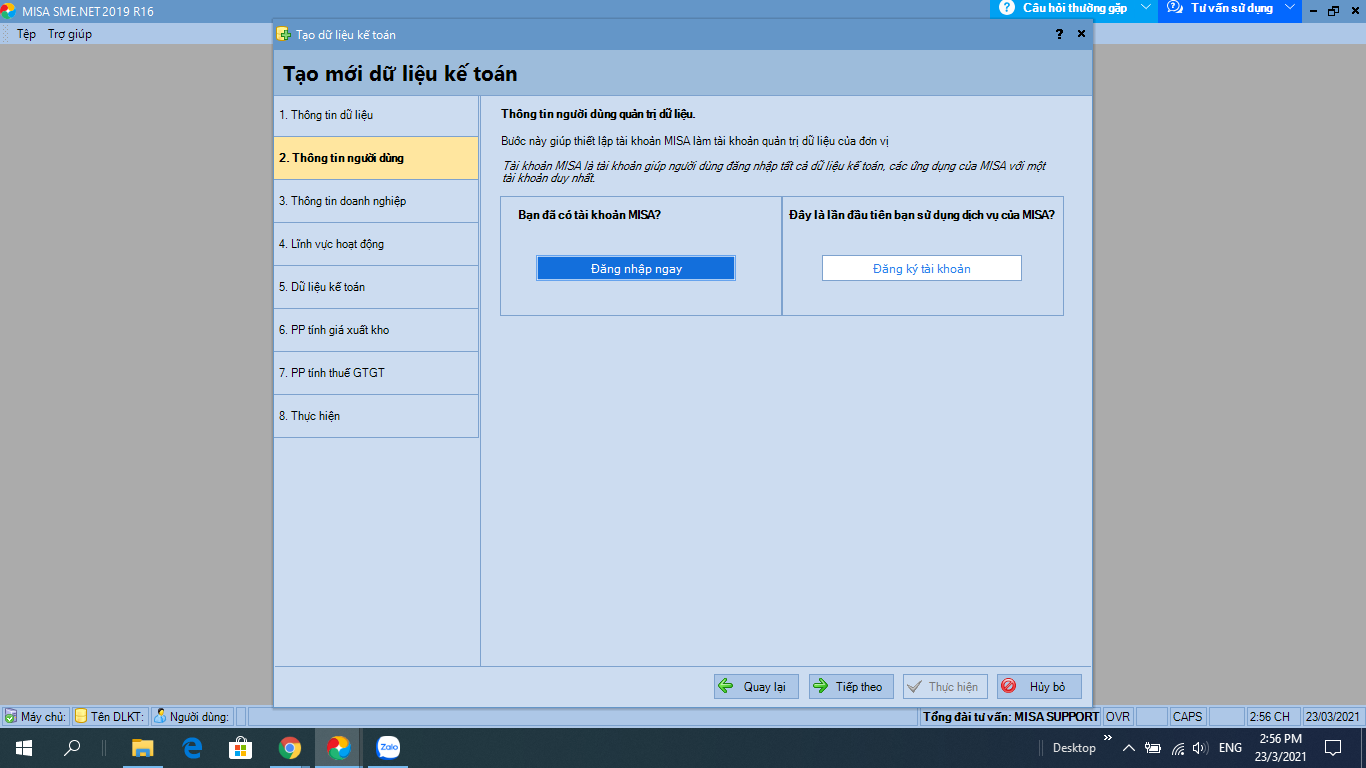
Task: Click the battery icon in system tray
Action: pos(1153,748)
